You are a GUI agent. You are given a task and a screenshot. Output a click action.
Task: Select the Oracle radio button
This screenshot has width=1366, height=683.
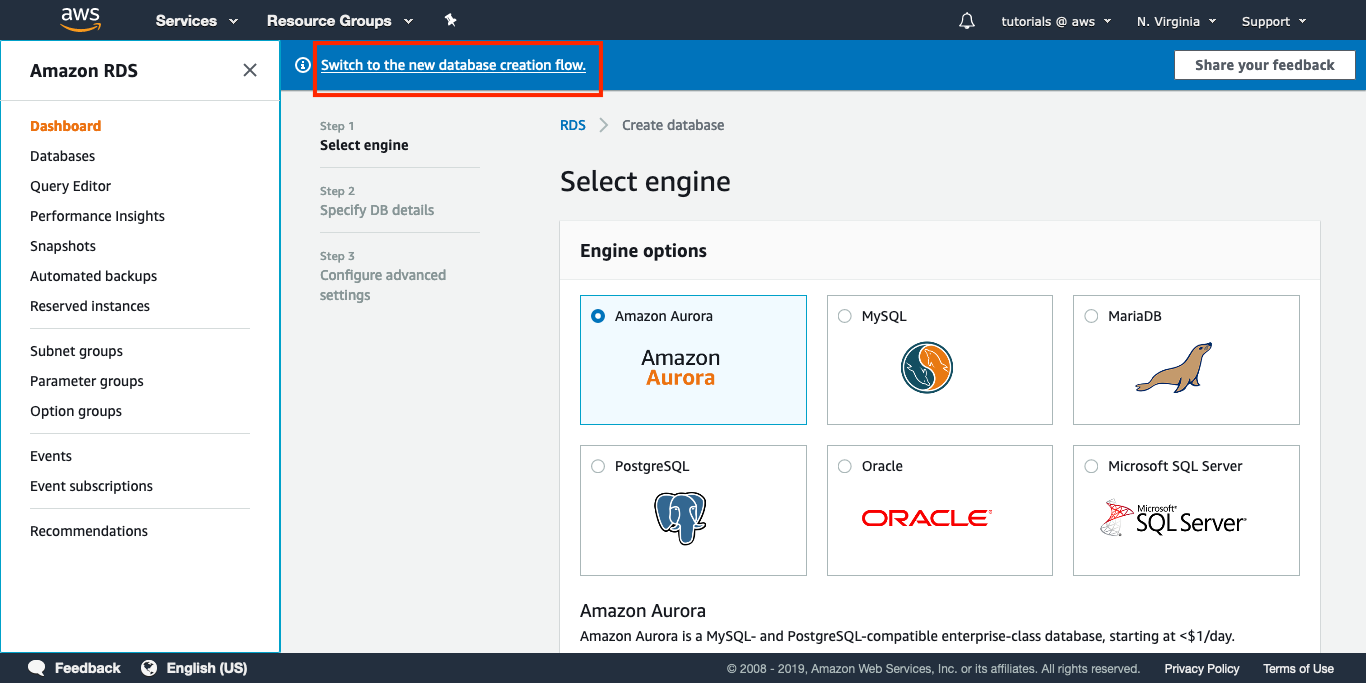tap(845, 466)
